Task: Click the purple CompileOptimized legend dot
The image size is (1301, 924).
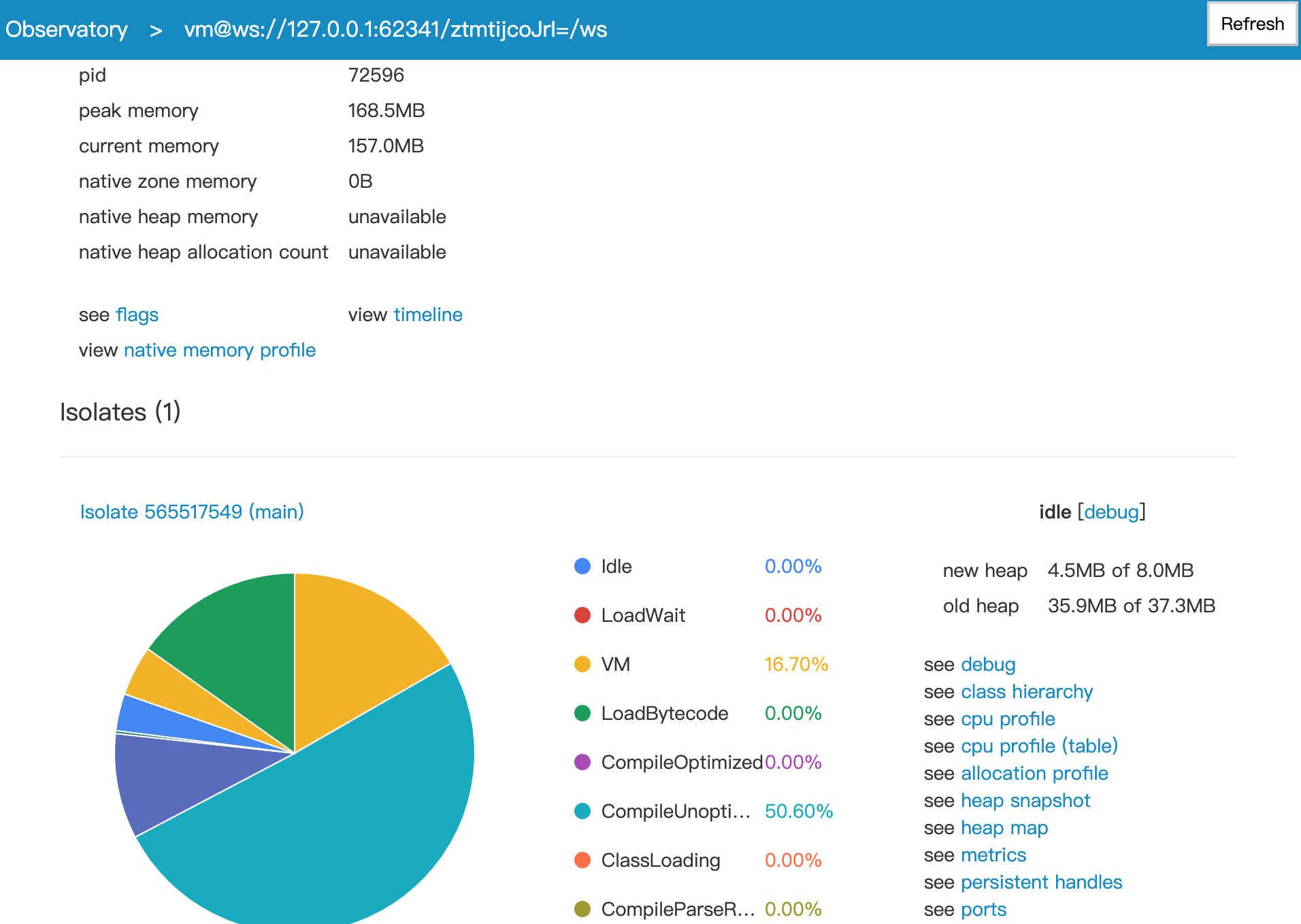Action: coord(582,762)
